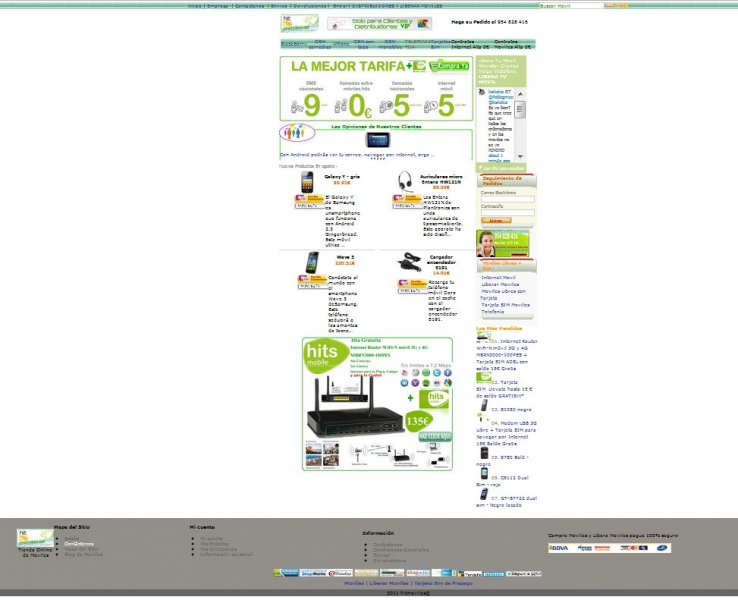This screenshot has height=600, width=738.
Task: Click the llamadas nacionales phone icon
Action: (386, 107)
